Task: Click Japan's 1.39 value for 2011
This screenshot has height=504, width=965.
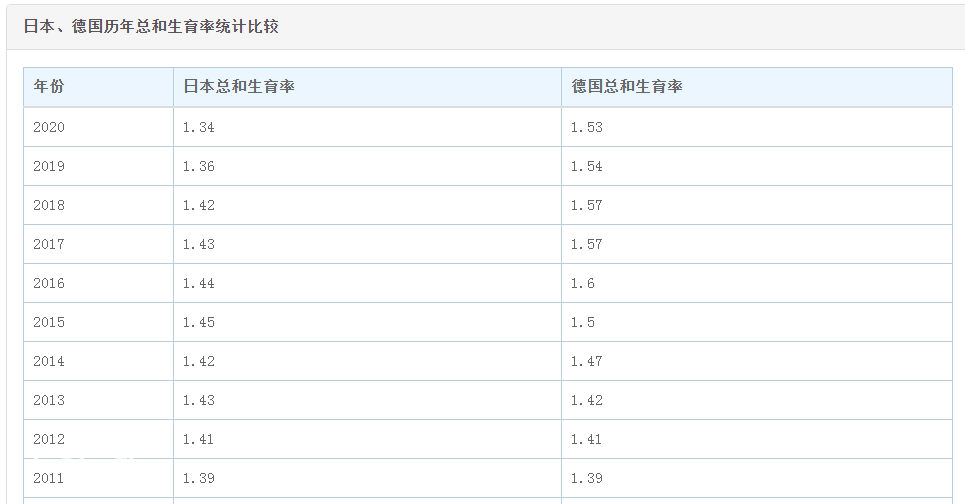Action: [199, 478]
